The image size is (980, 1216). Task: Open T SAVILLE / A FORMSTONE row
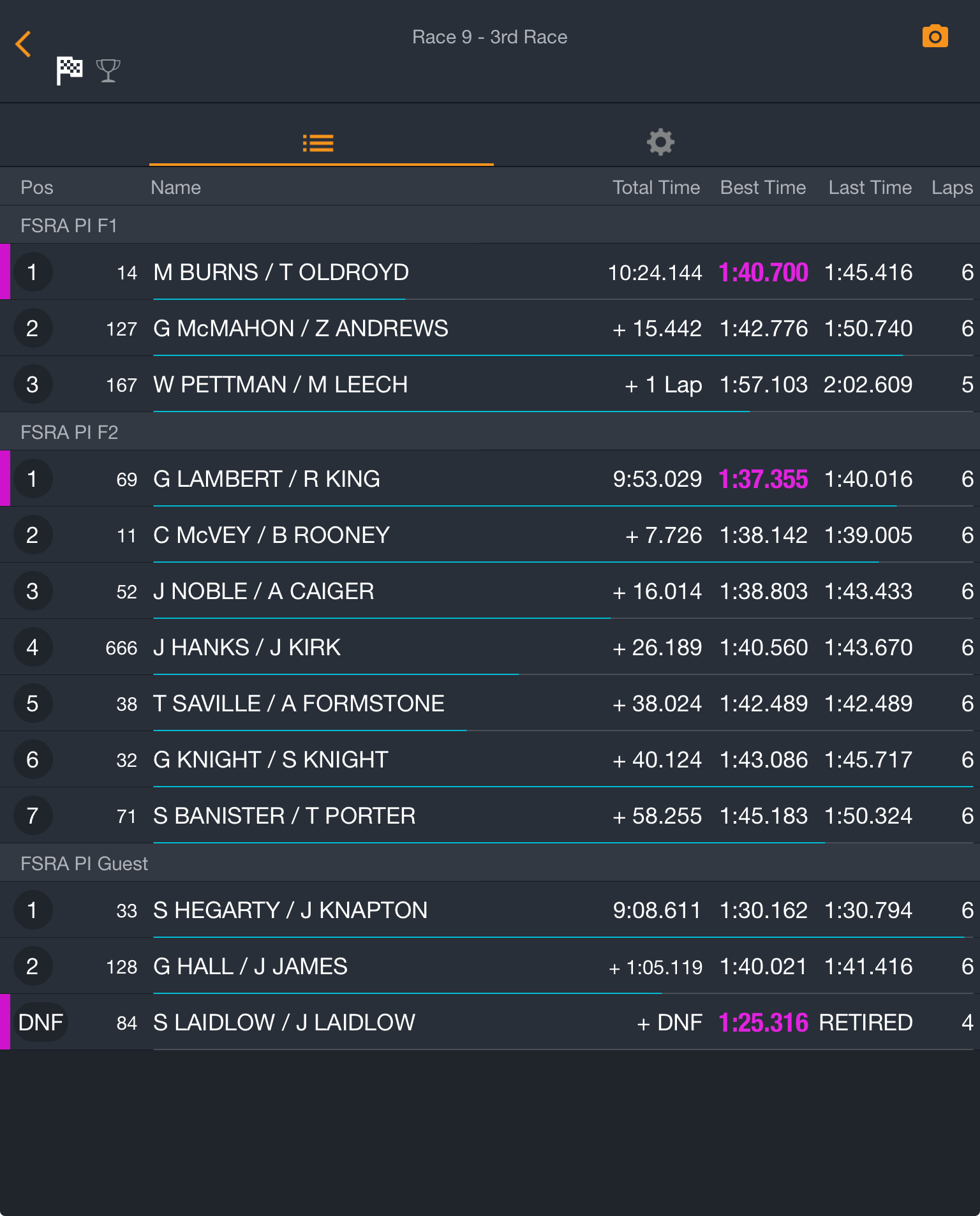click(490, 703)
